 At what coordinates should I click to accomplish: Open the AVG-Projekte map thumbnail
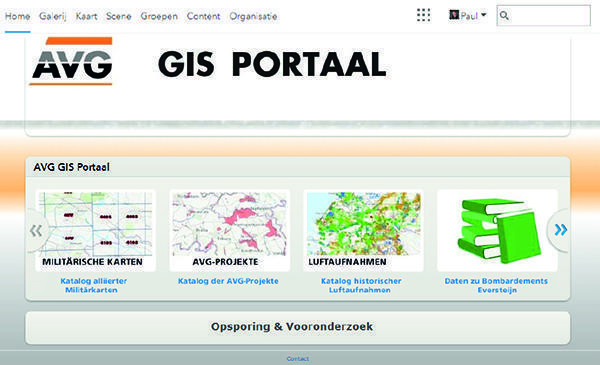coord(230,231)
